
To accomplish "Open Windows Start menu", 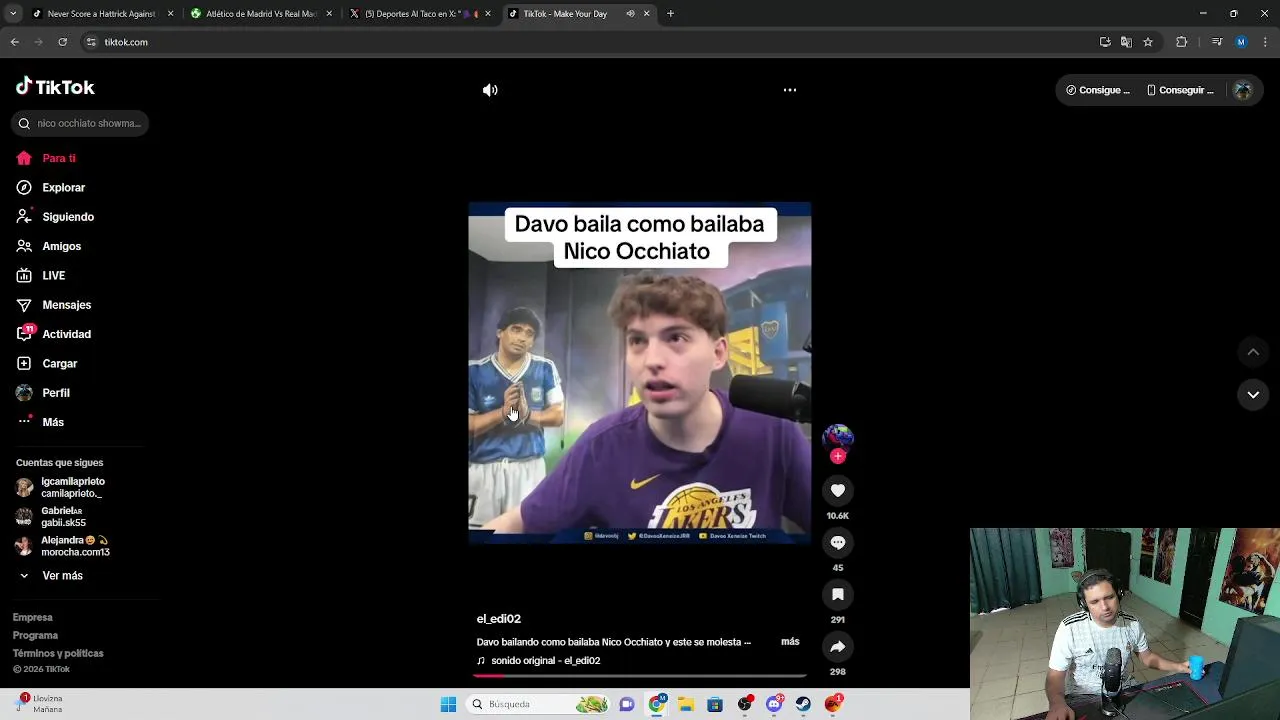I will [448, 704].
